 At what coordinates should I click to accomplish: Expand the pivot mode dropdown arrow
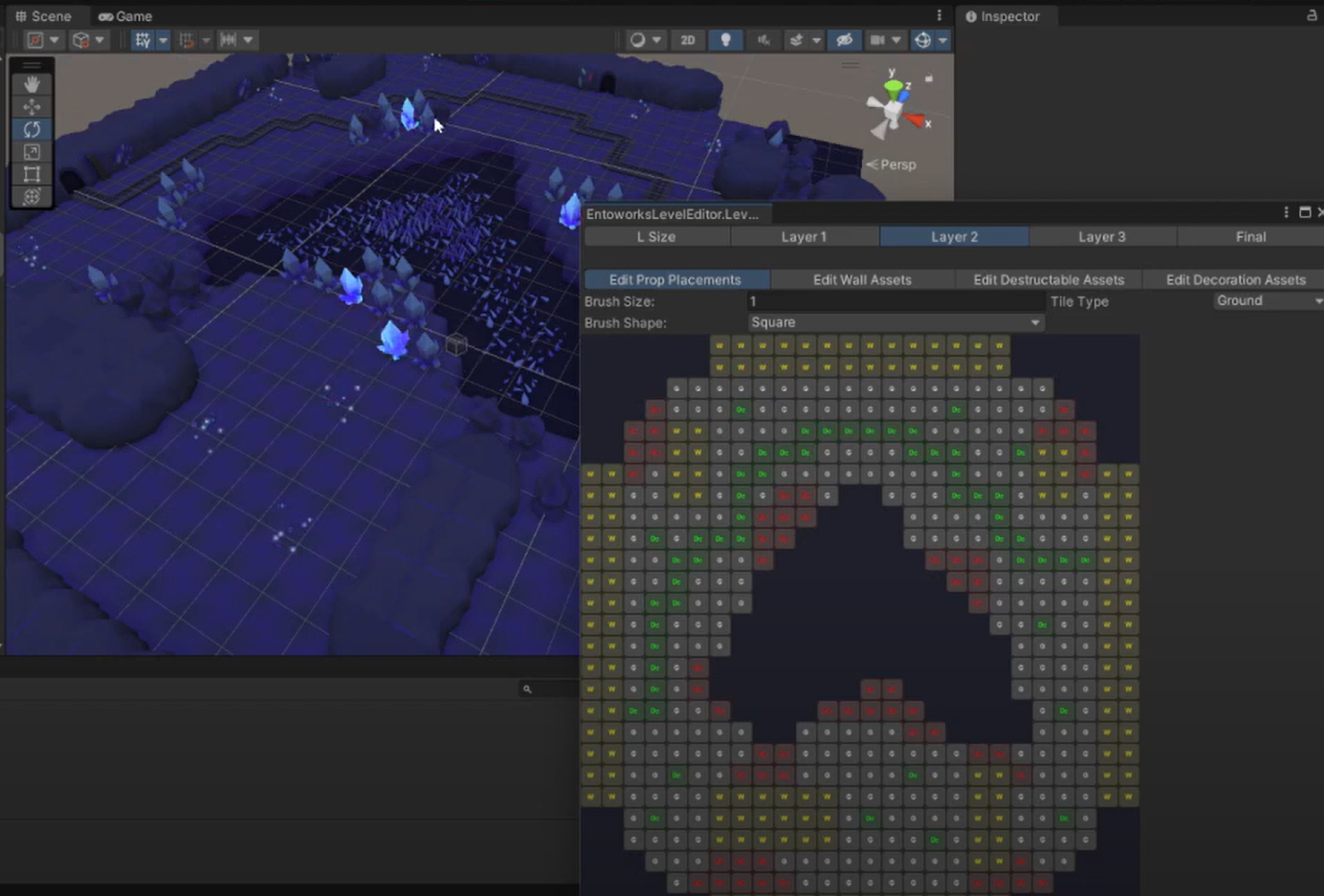[55, 40]
